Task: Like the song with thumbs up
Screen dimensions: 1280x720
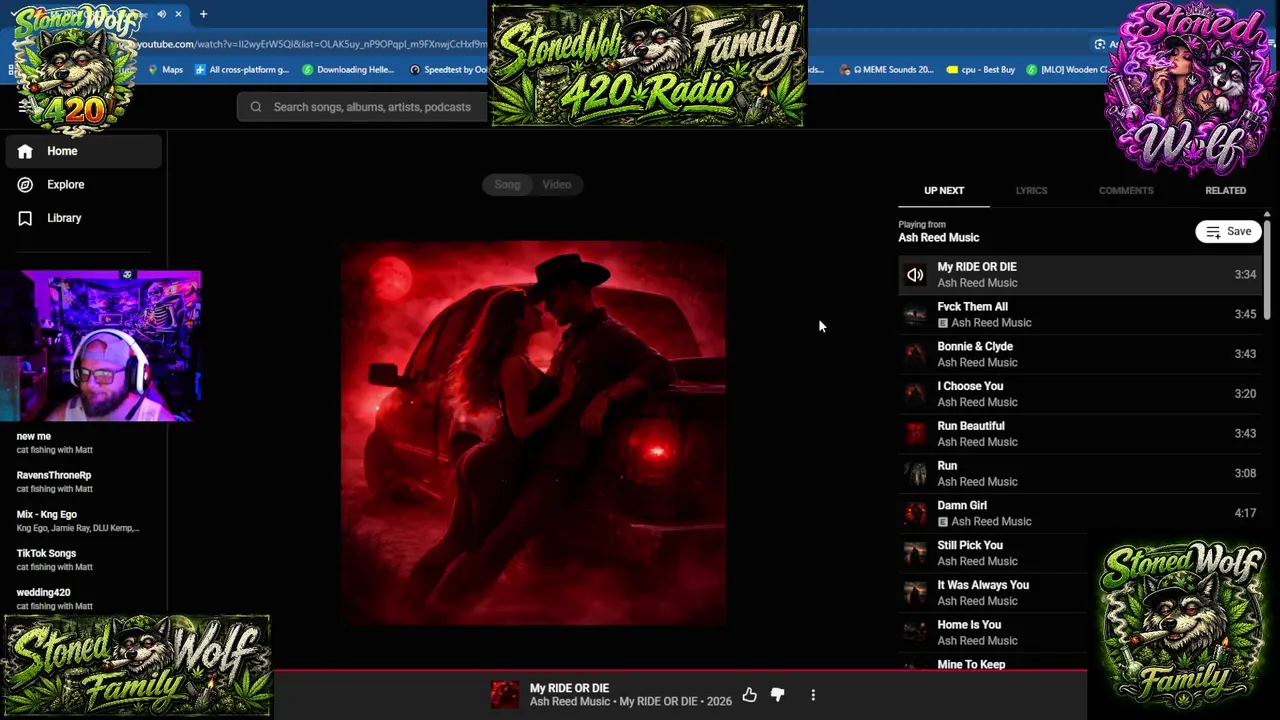Action: coord(749,695)
